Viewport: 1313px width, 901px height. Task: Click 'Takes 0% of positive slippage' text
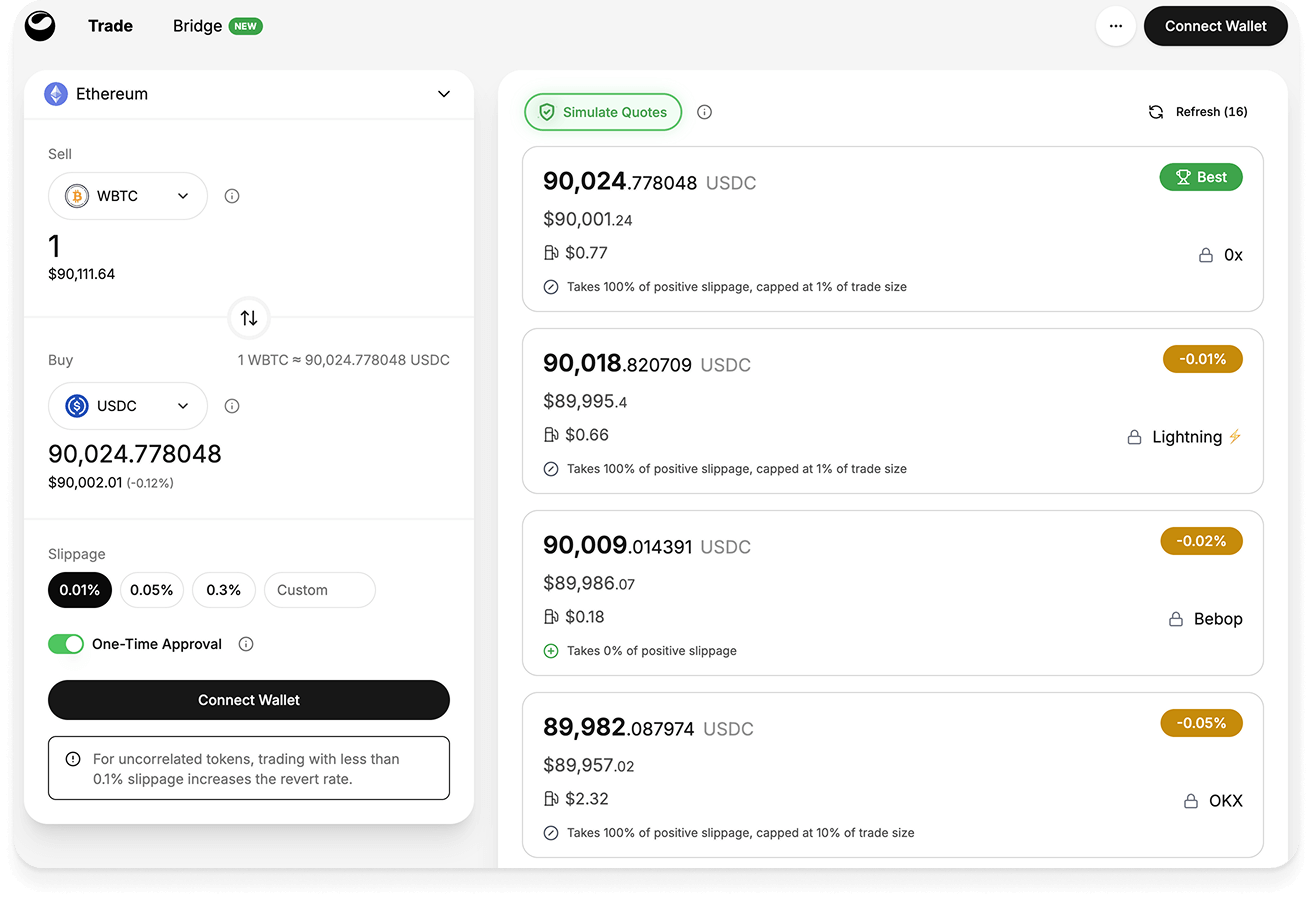pos(652,651)
